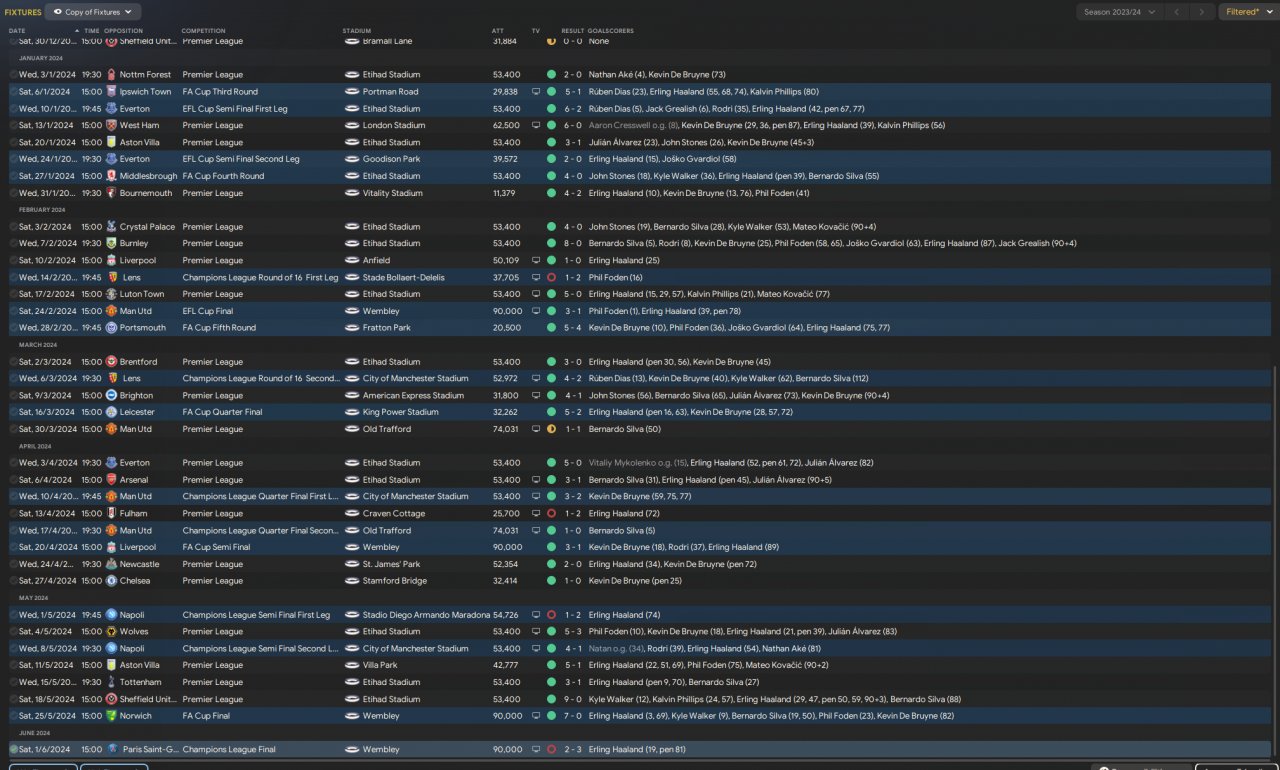Click the Burnley club badge
The height and width of the screenshot is (770, 1280).
pos(111,244)
